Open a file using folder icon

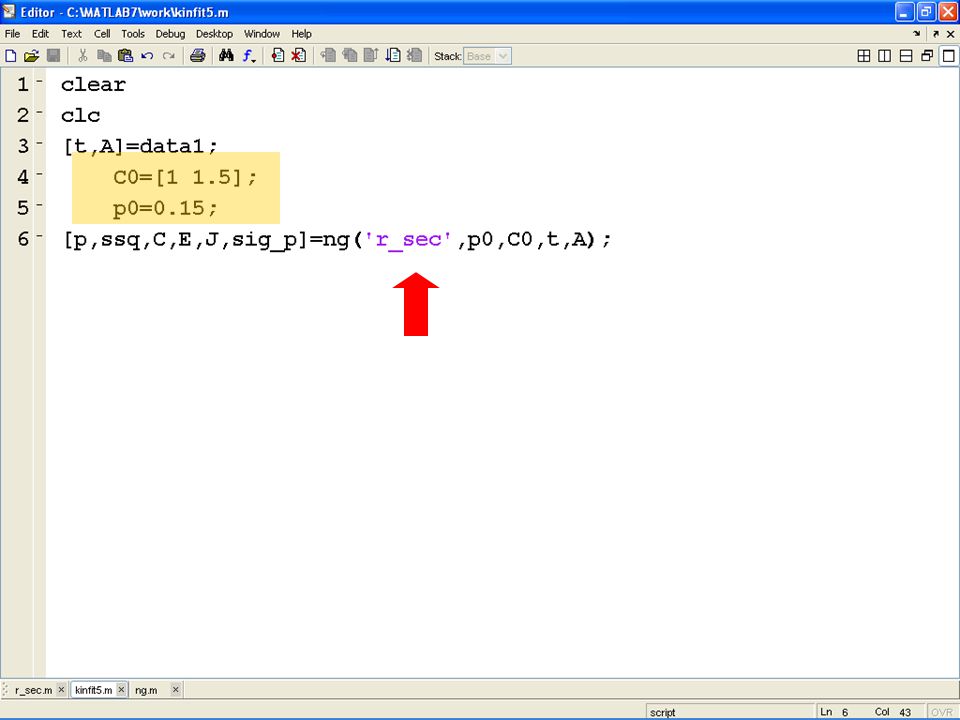[31, 56]
